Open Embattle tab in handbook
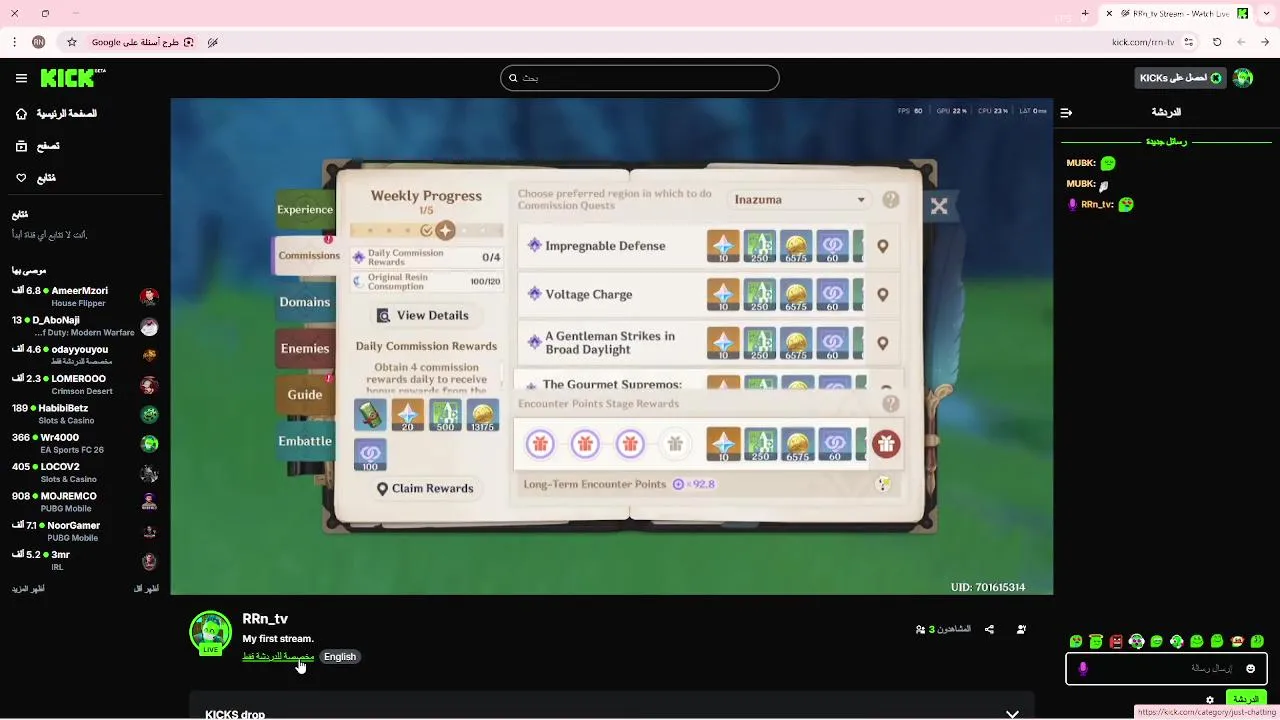 305,441
